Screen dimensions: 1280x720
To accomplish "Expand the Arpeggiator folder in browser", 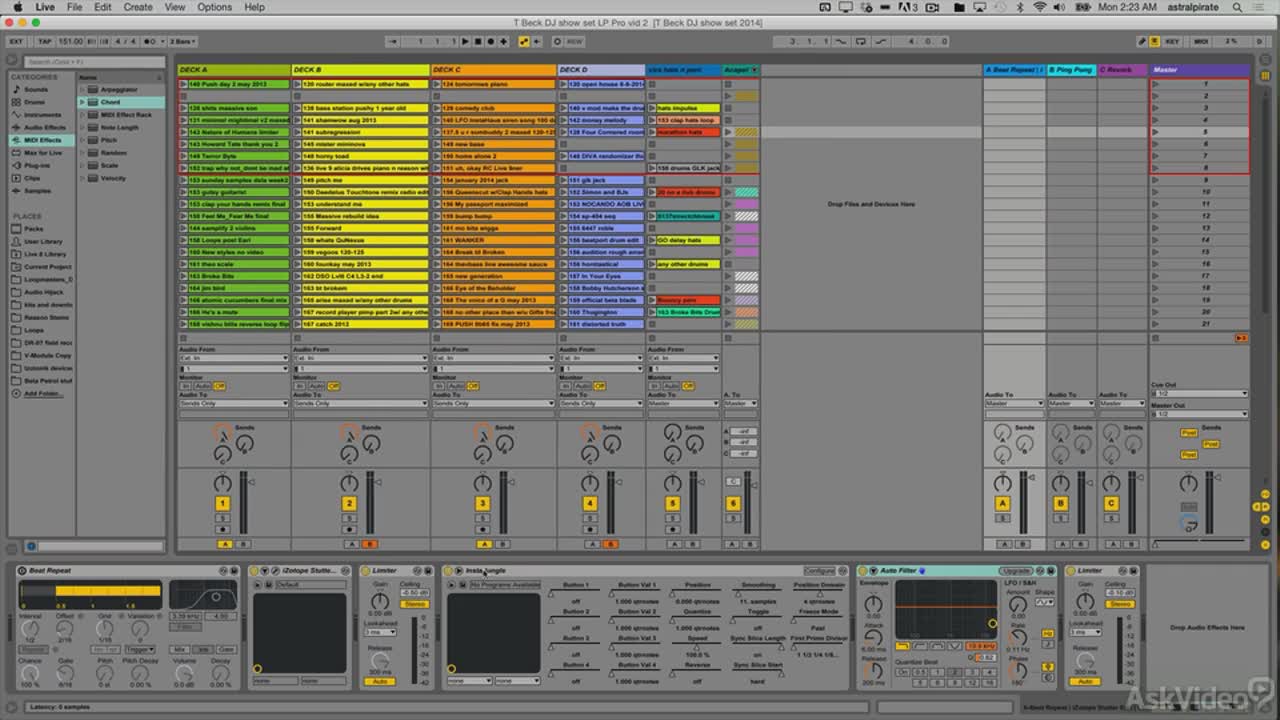I will click(x=83, y=89).
